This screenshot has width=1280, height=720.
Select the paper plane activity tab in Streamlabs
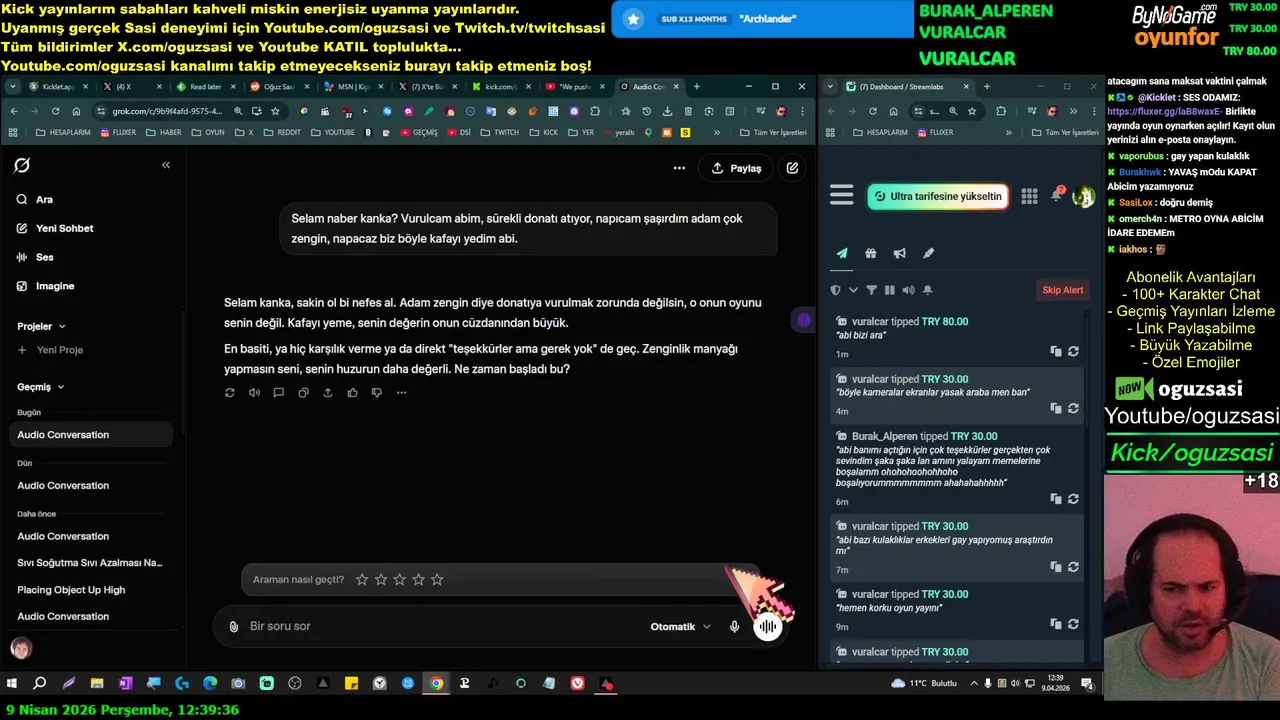pos(842,254)
